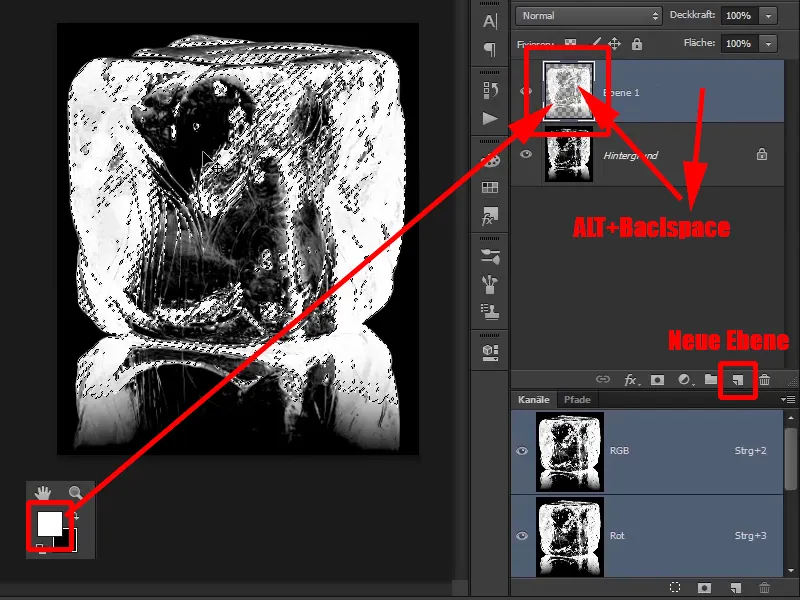Toggle lock all padlock icon

point(637,44)
